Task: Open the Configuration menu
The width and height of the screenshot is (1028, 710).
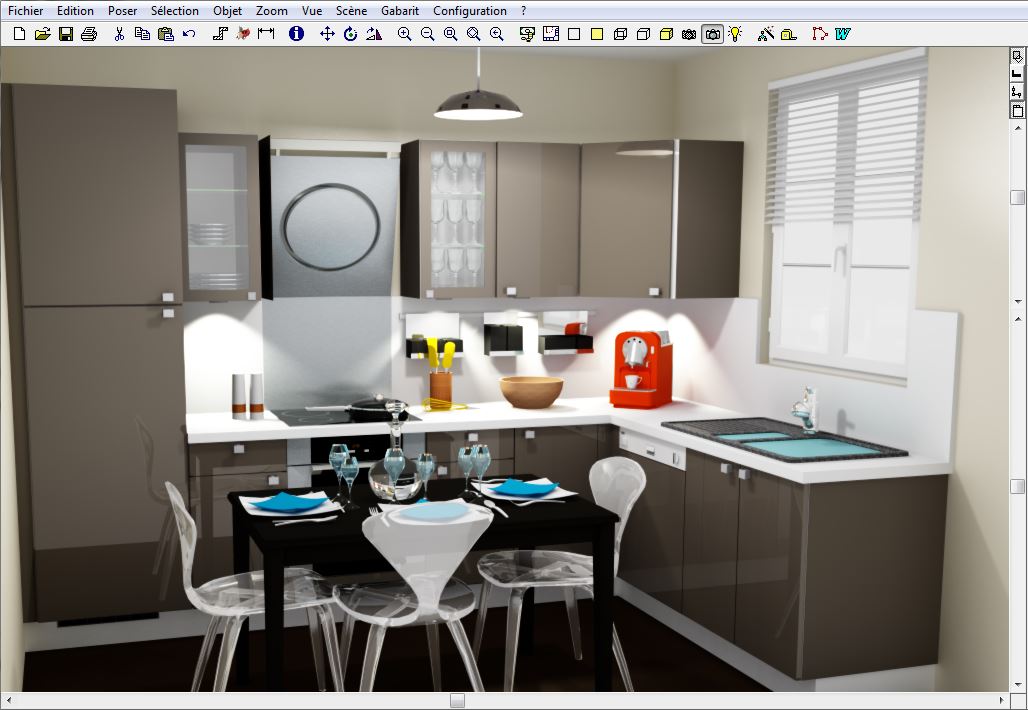Action: (x=469, y=11)
